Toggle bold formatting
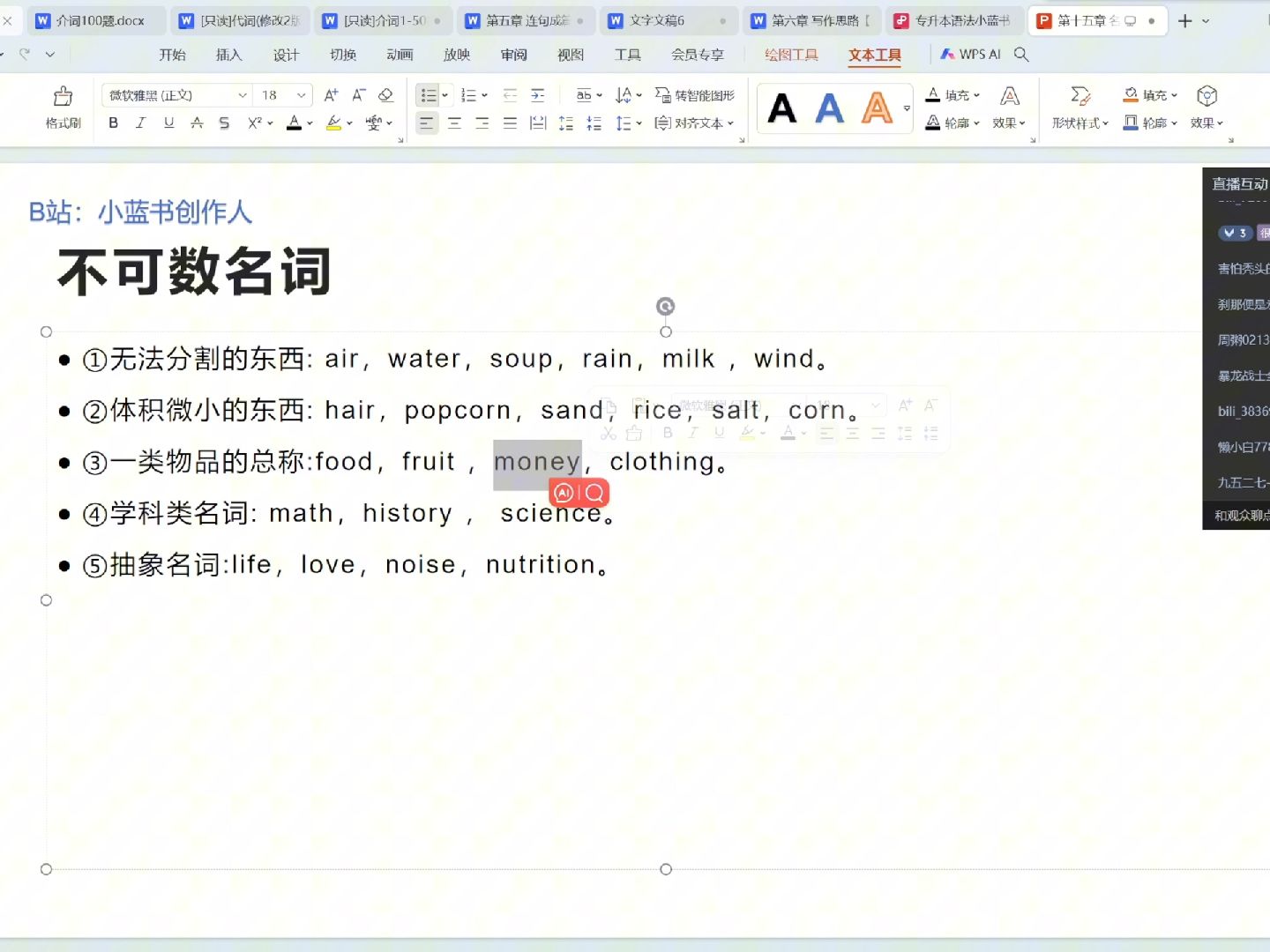The height and width of the screenshot is (952, 1270). click(113, 123)
